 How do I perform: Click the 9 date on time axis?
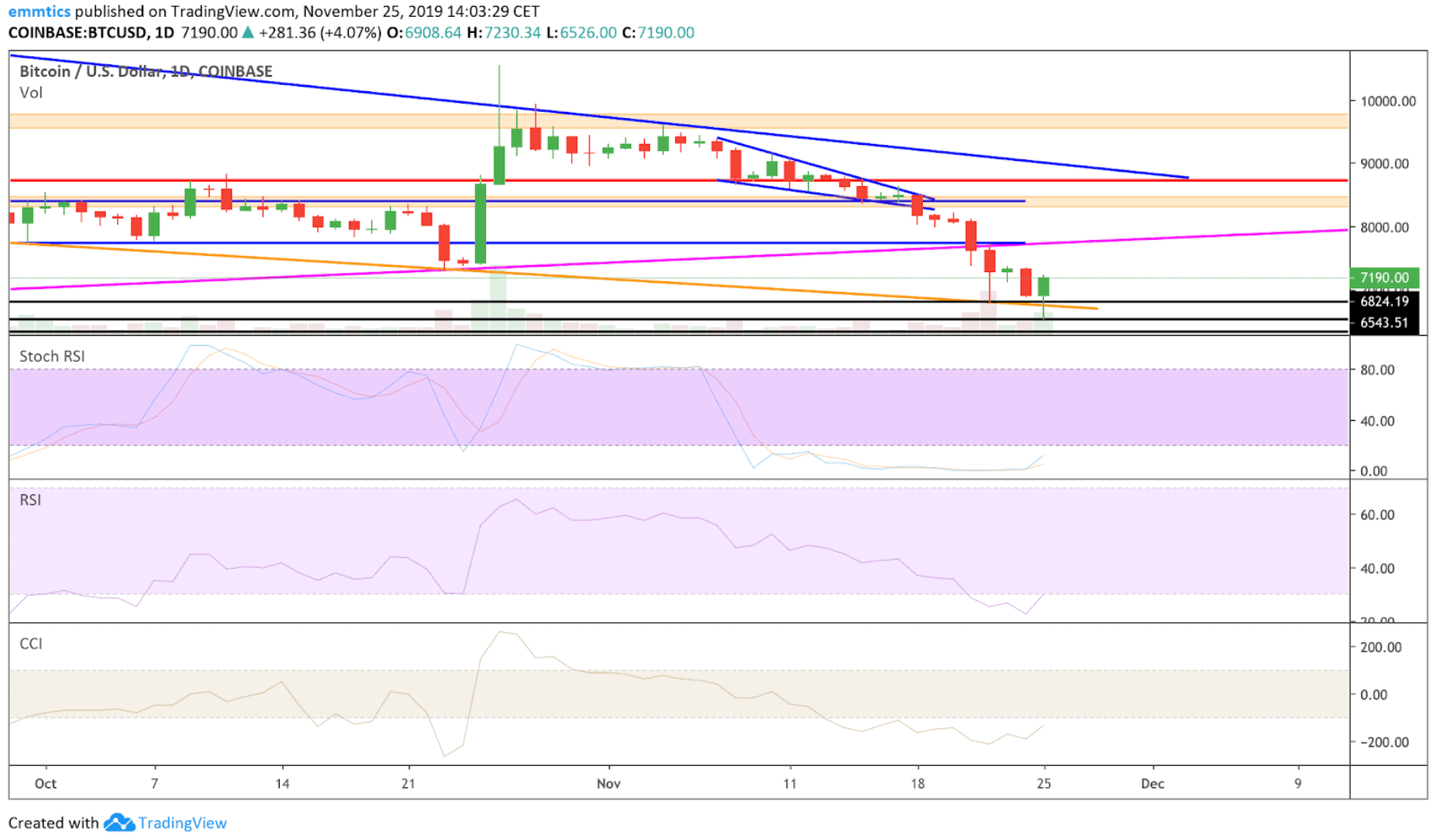pyautogui.click(x=1298, y=783)
